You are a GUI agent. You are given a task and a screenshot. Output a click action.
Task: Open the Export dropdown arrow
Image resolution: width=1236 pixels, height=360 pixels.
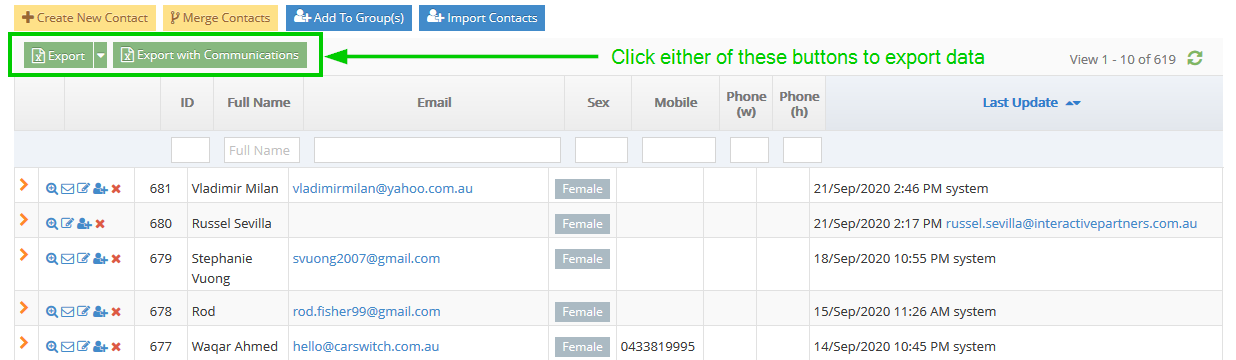(100, 56)
